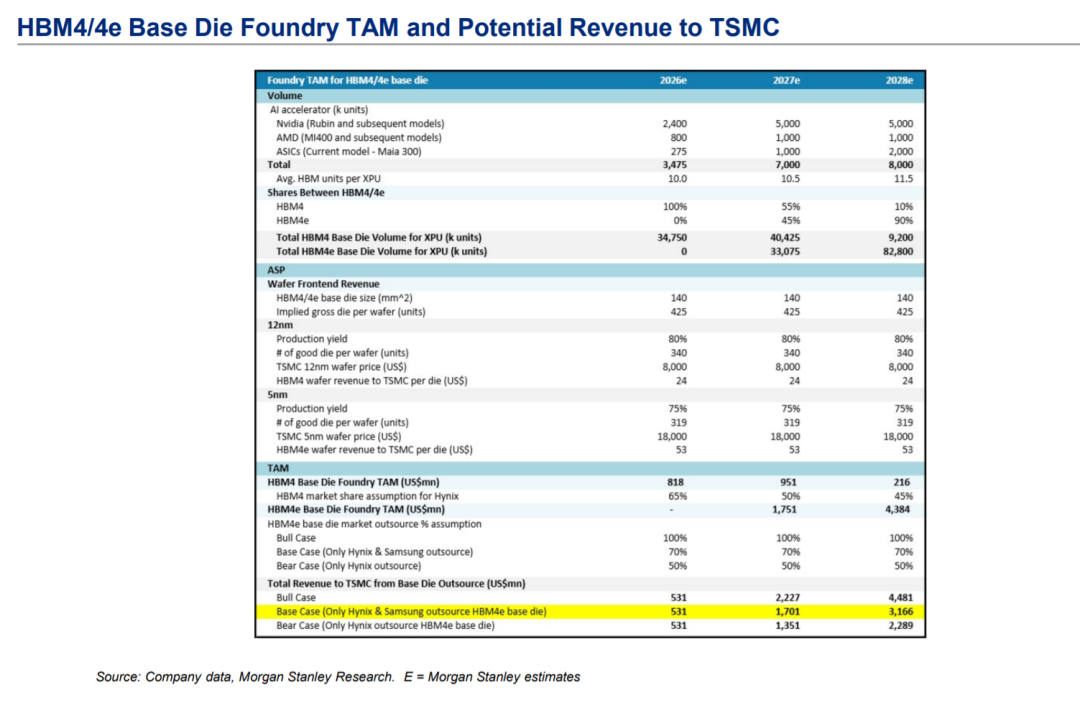Select 'Bear Case (Only Hynix outsource HBM4e base die)' label
The width and height of the screenshot is (1080, 726).
(385, 625)
